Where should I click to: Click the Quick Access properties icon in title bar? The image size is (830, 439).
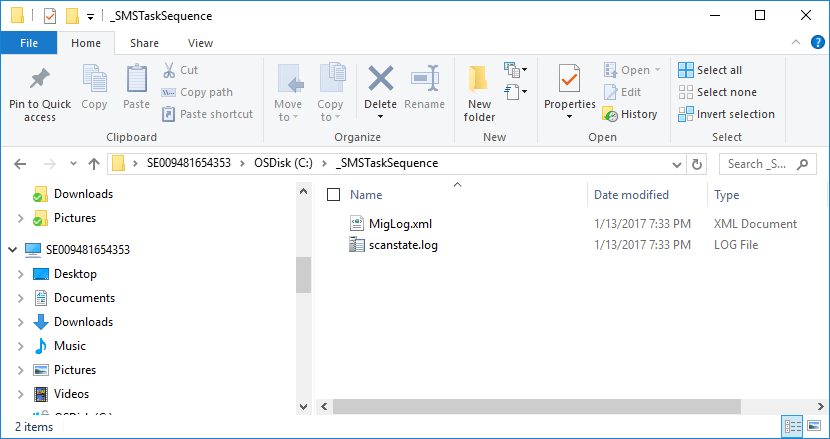tap(50, 16)
